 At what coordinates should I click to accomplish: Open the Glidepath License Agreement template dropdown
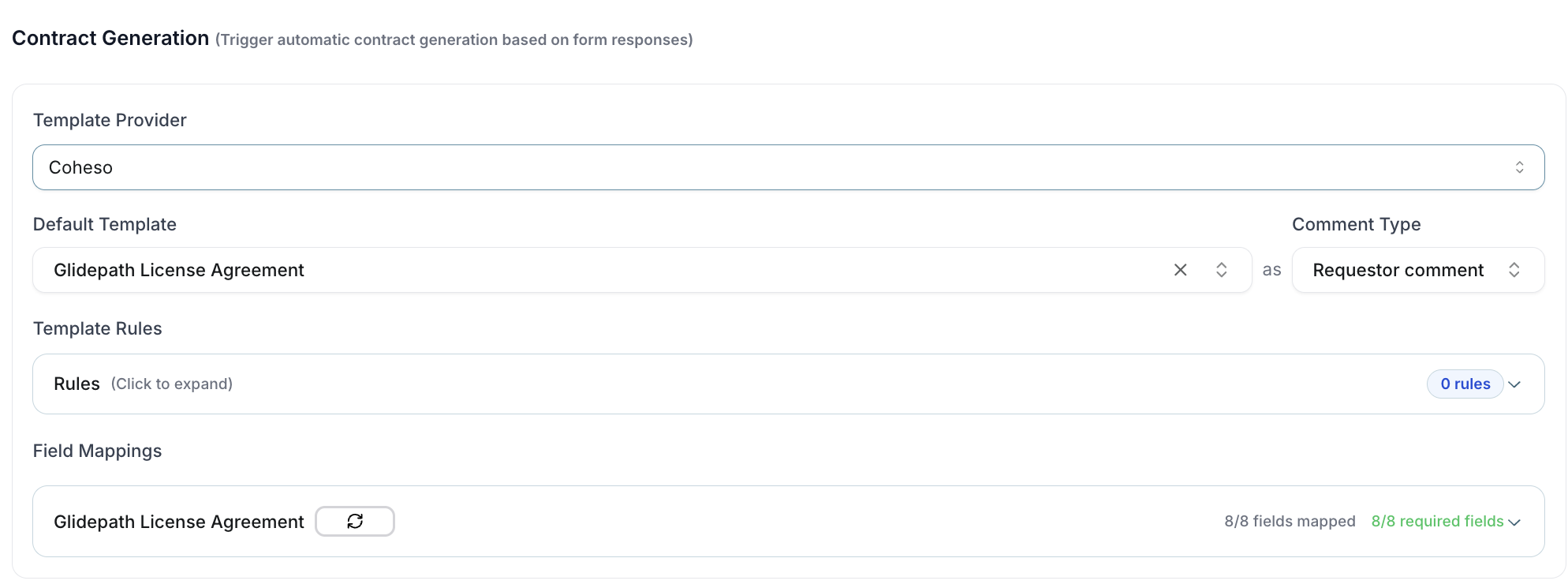(x=599, y=270)
